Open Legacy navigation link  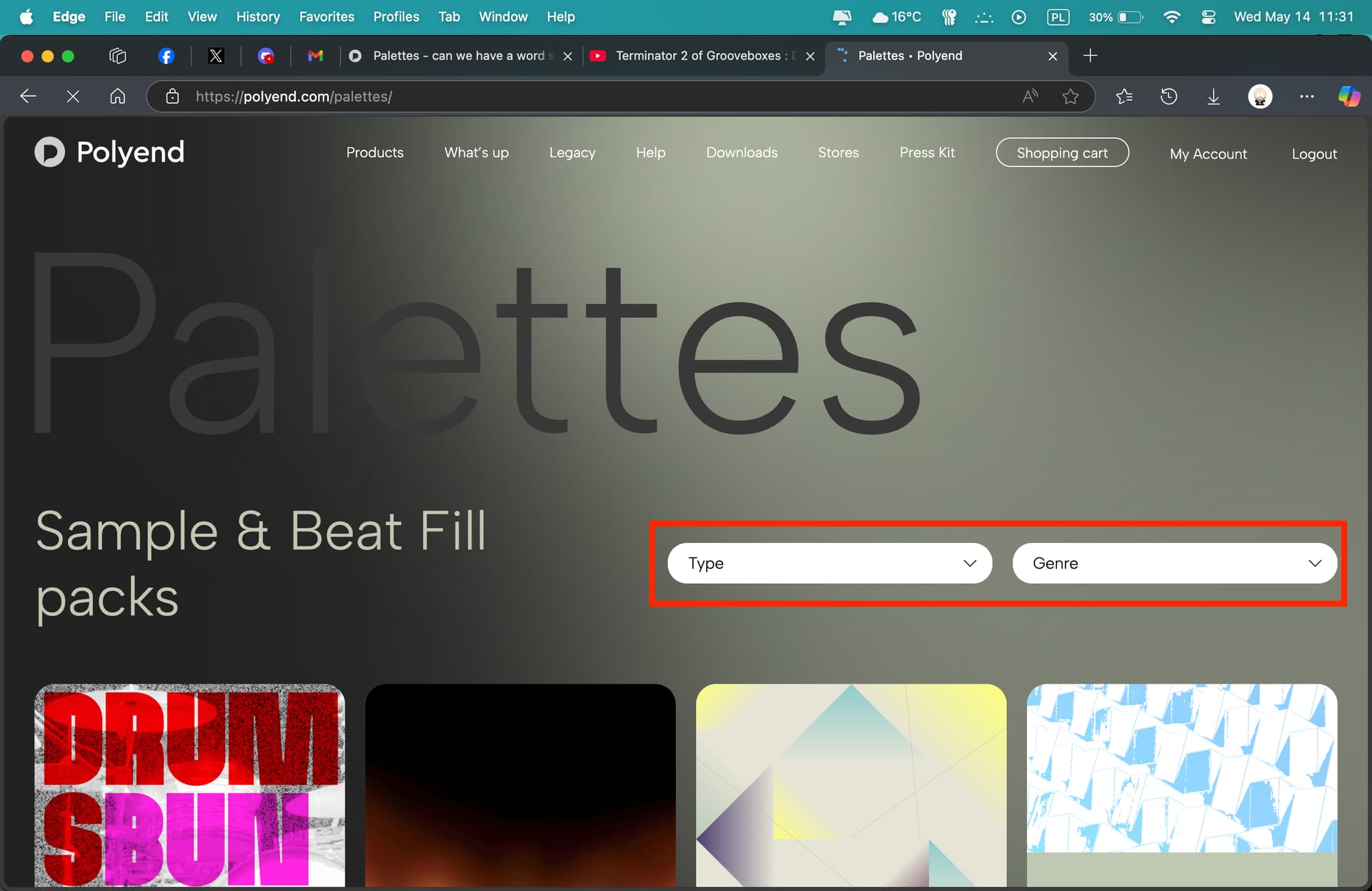[572, 152]
